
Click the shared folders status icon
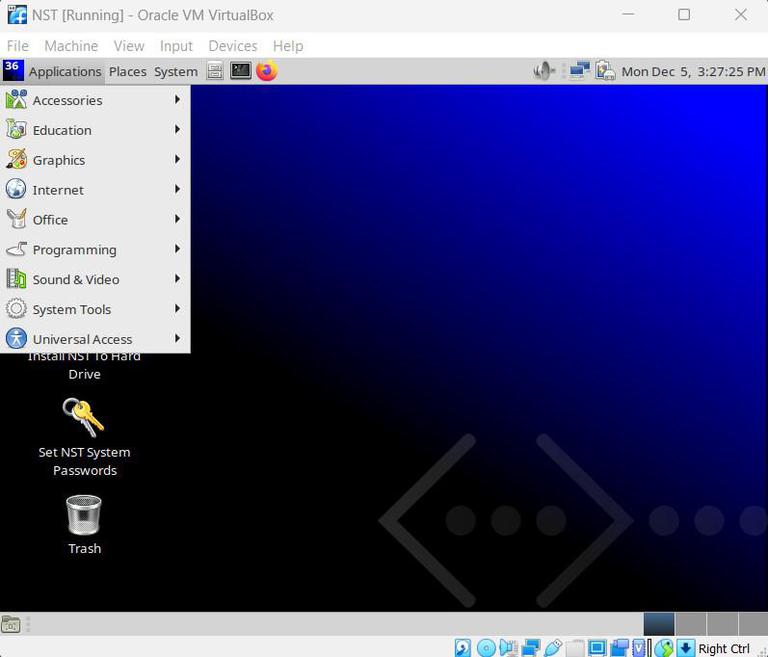576,648
